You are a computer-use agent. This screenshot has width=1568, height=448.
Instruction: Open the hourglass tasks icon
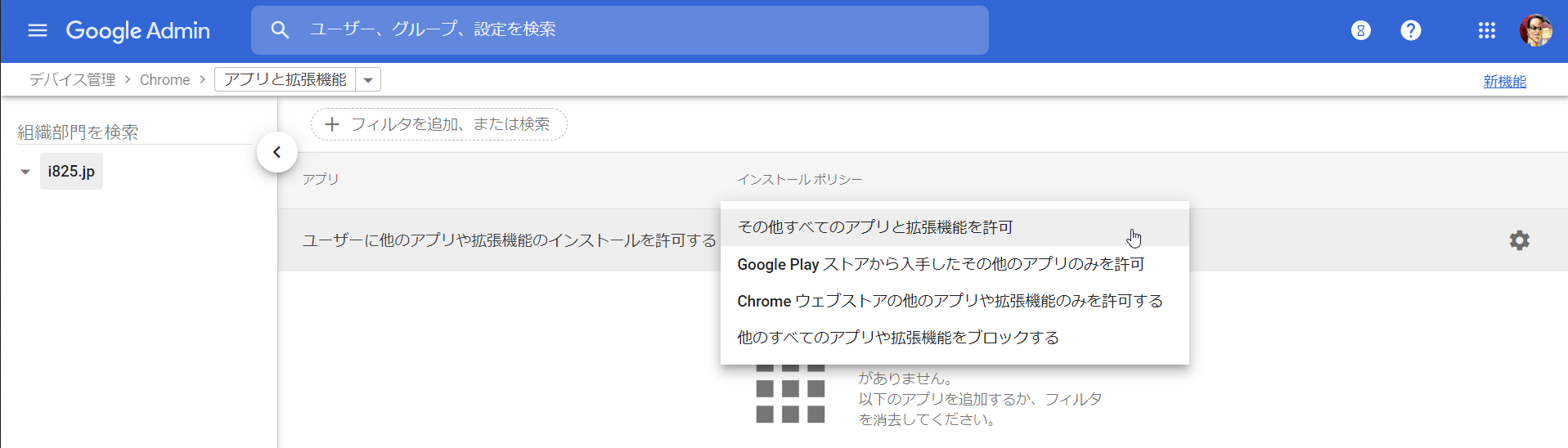click(1360, 30)
